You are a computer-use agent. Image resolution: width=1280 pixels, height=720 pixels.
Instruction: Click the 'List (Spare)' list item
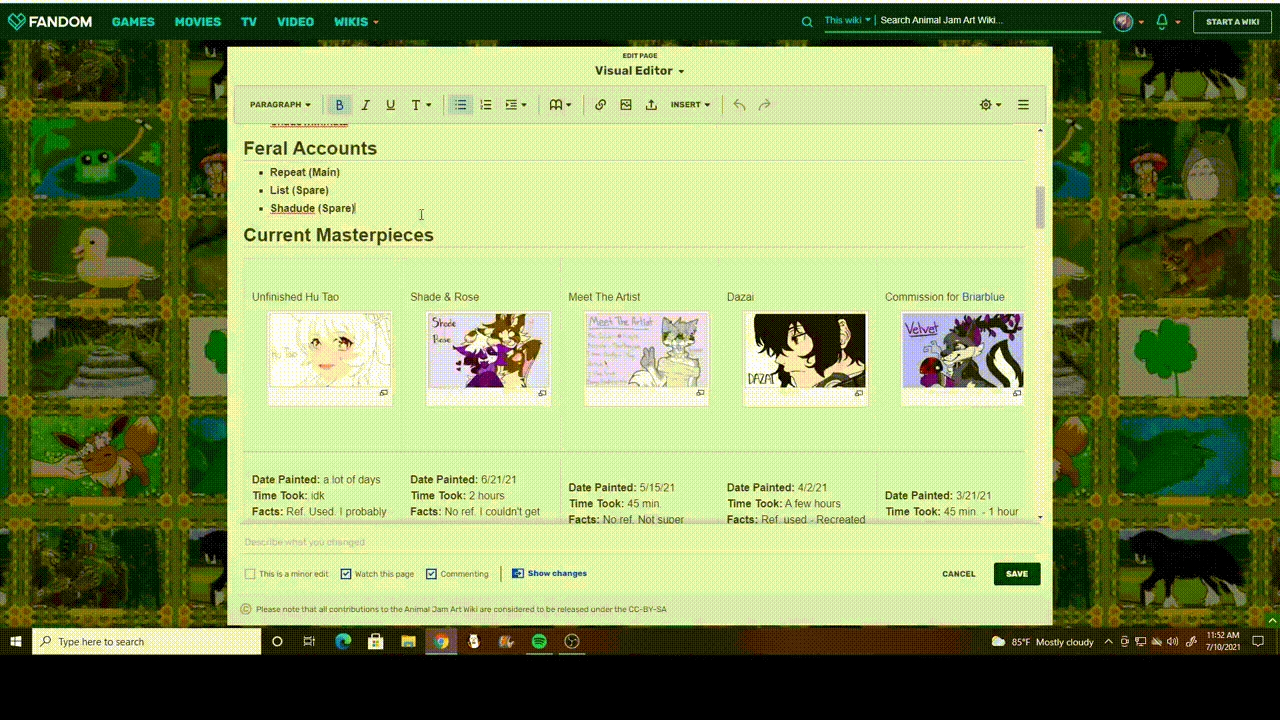point(299,190)
